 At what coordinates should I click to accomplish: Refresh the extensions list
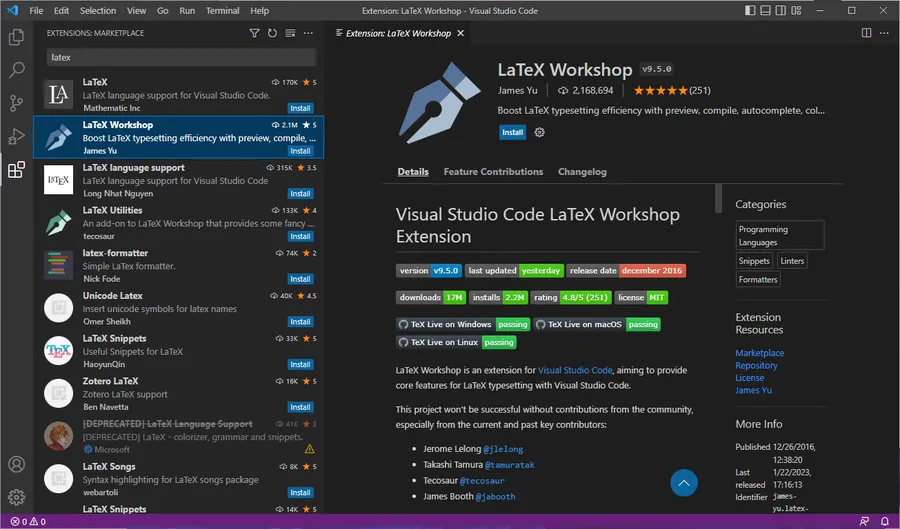coord(272,33)
